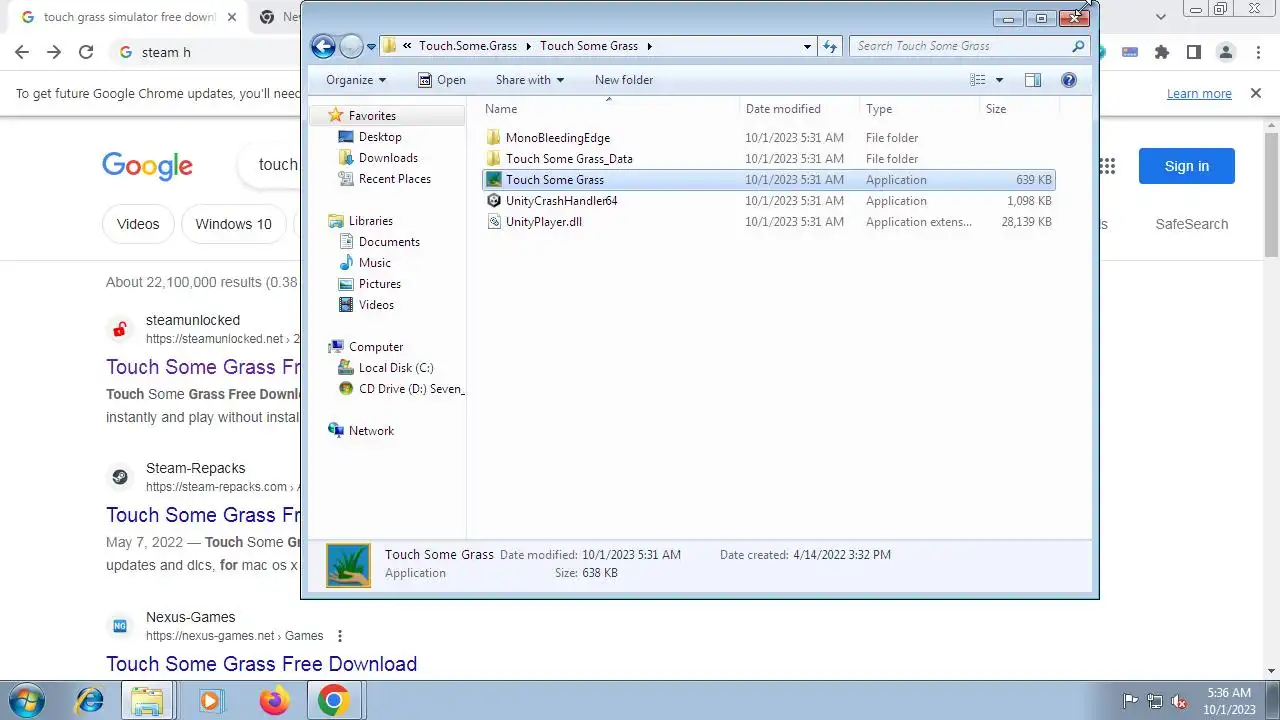Screen dimensions: 1280x720
Task: Click Favorites in navigation pane
Action: [x=372, y=116]
